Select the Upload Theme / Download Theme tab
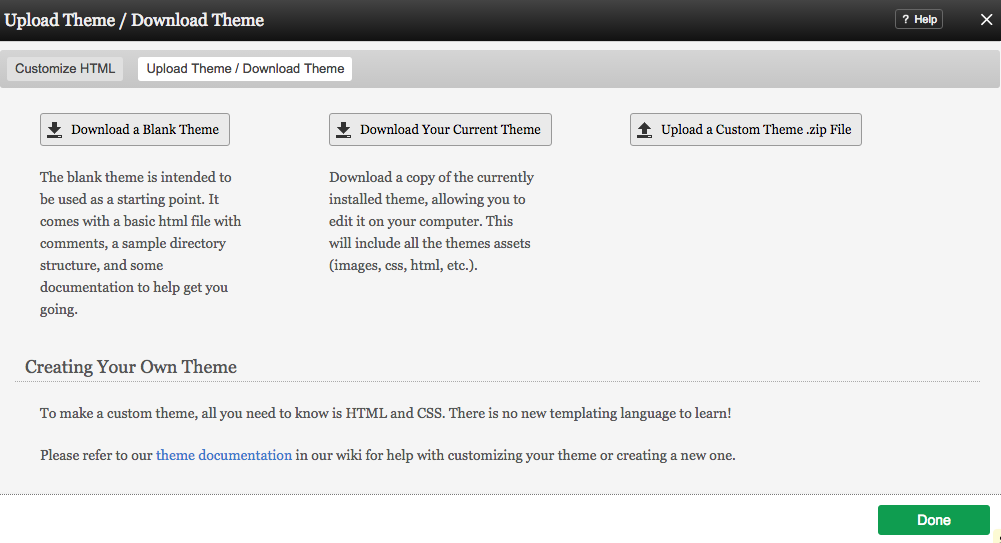Screen dimensions: 1001x543 pyautogui.click(x=245, y=69)
